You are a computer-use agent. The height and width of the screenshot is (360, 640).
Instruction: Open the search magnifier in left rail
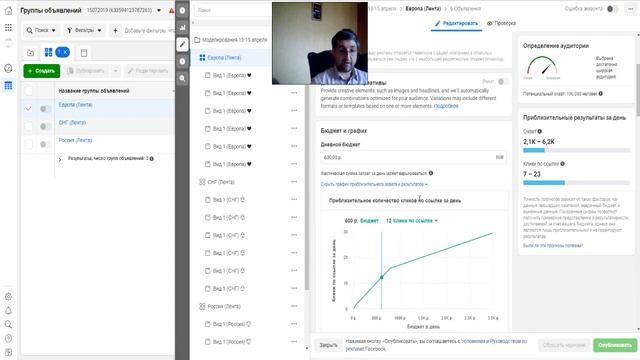[8, 324]
